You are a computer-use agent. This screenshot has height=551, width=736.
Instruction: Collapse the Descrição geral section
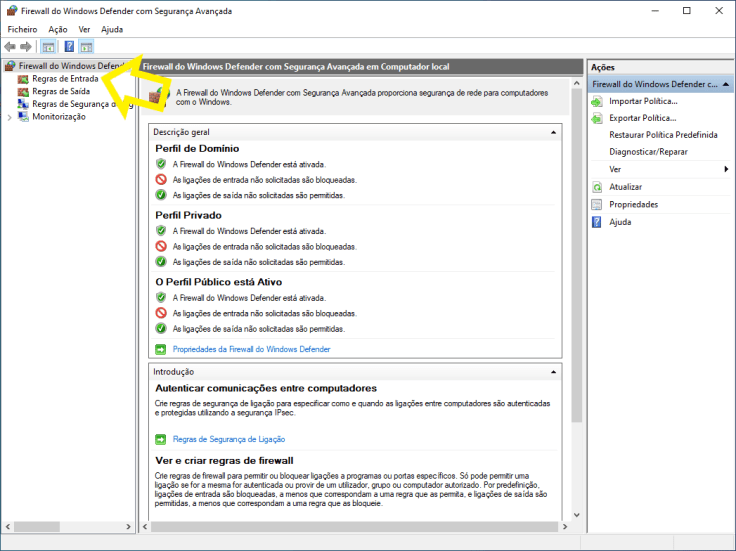click(x=553, y=132)
